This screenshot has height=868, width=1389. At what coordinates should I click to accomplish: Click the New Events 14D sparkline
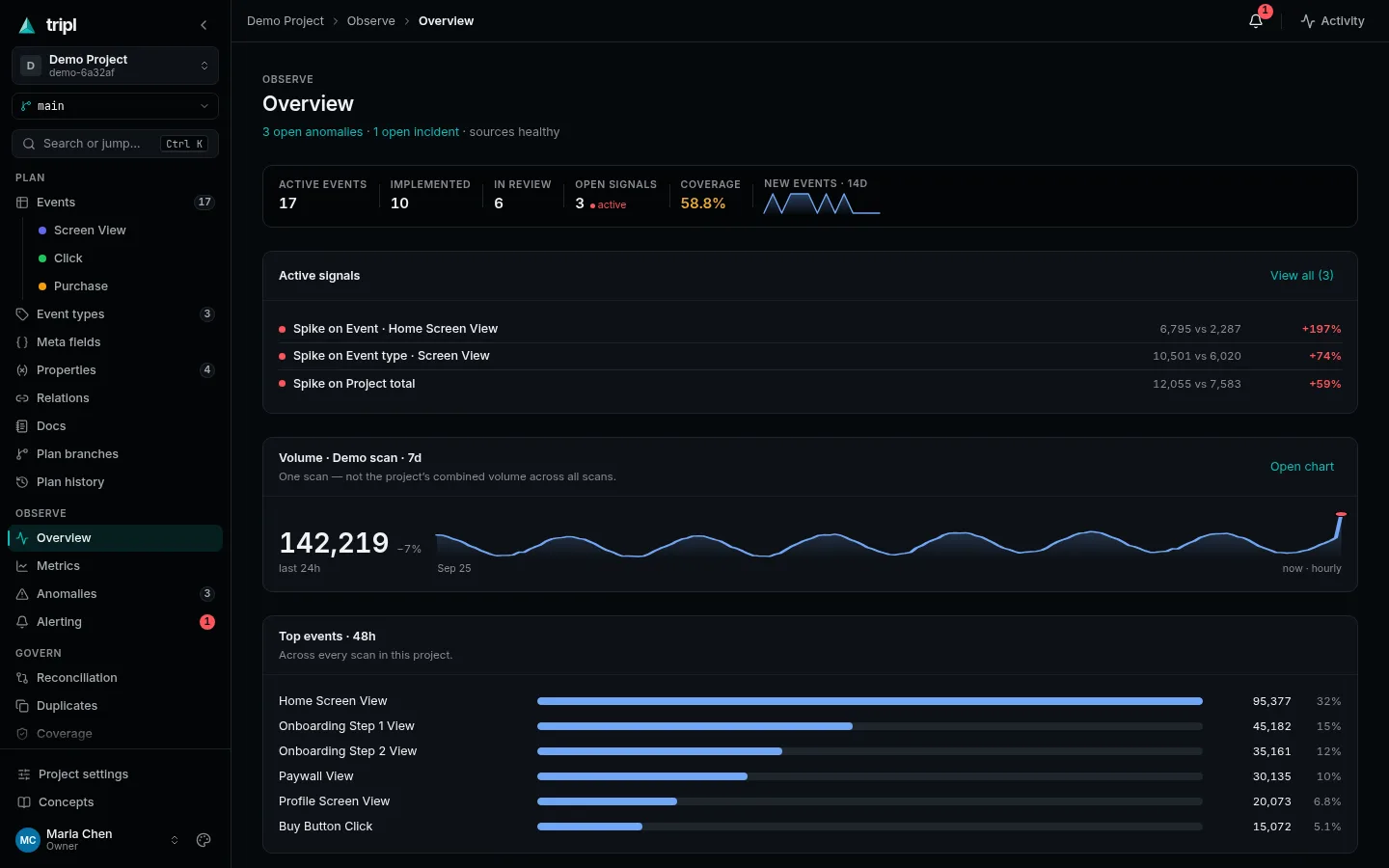click(x=822, y=203)
